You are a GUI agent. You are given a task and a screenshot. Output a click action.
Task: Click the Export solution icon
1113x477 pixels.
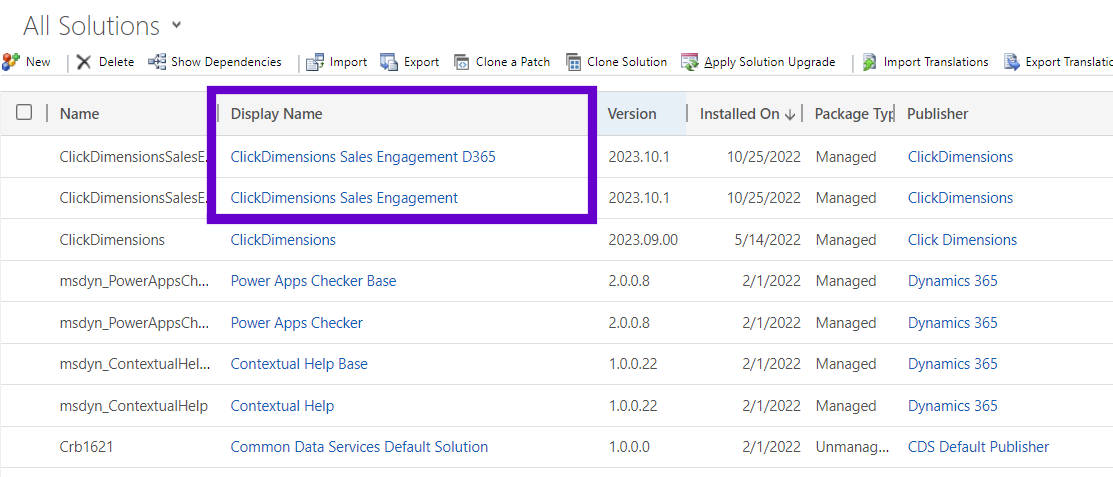point(389,62)
